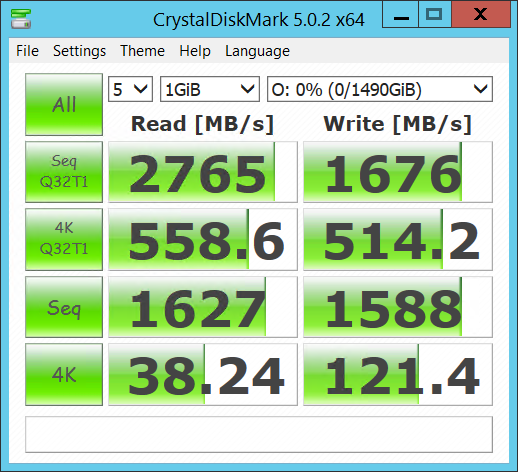
Task: Open the Language menu
Action: (x=257, y=51)
